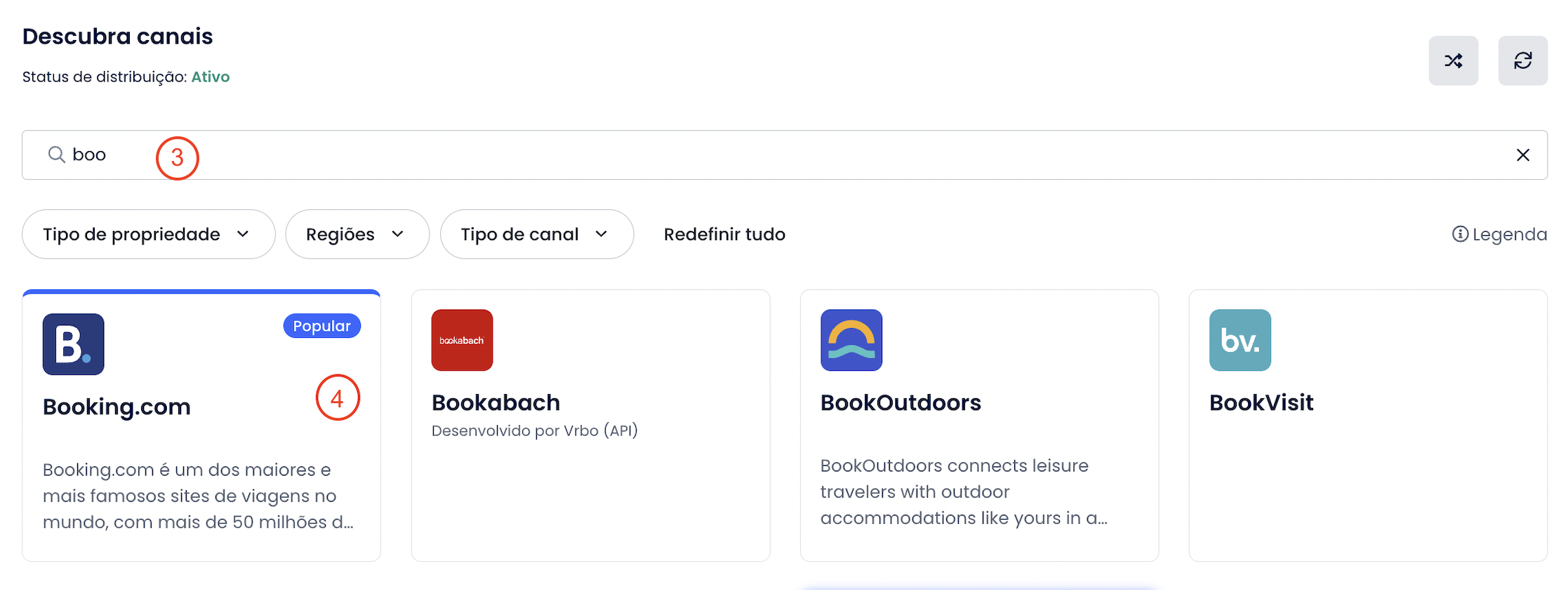Open the Legenda link

point(1509,234)
